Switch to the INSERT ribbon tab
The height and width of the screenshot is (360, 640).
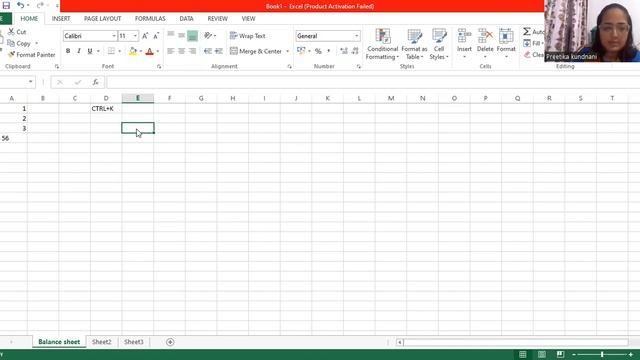[x=61, y=19]
